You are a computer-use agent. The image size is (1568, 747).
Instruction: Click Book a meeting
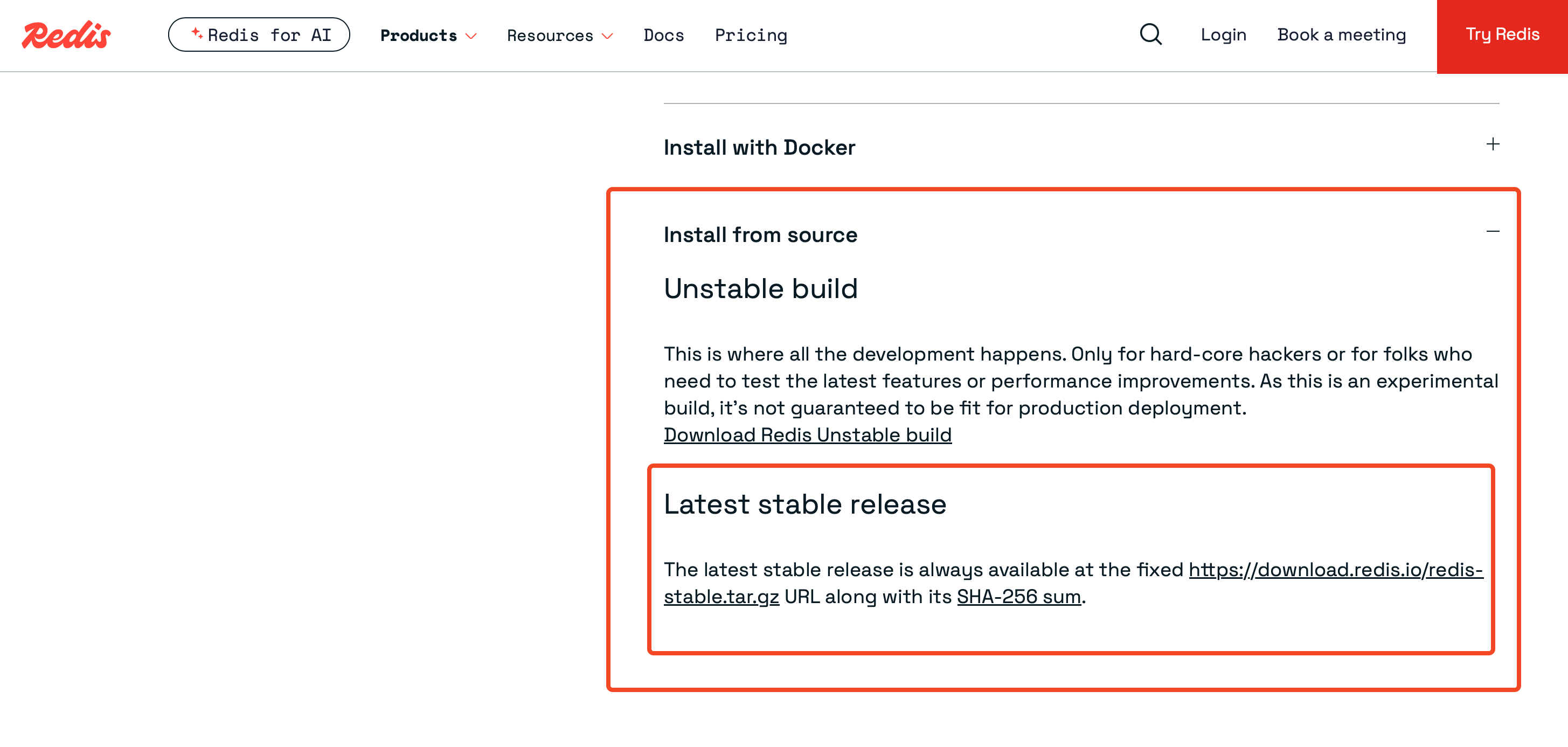click(x=1341, y=34)
